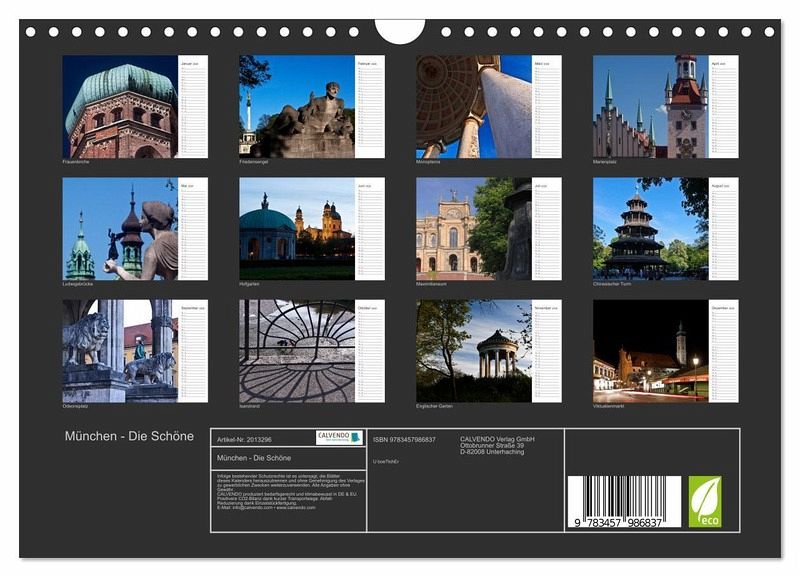Open the Hofgarten June photo

click(x=296, y=229)
